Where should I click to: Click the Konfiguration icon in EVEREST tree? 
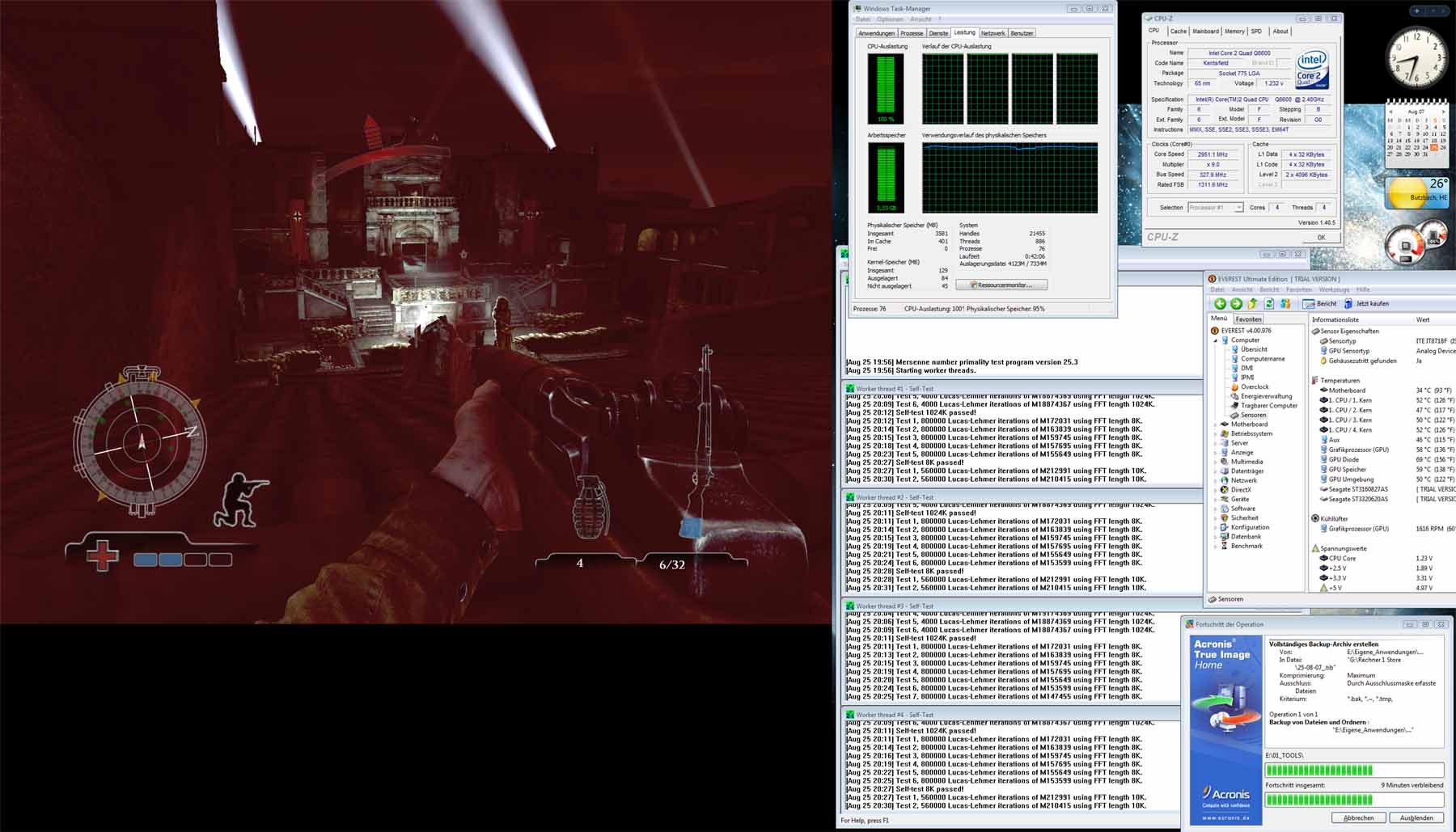(x=1225, y=527)
